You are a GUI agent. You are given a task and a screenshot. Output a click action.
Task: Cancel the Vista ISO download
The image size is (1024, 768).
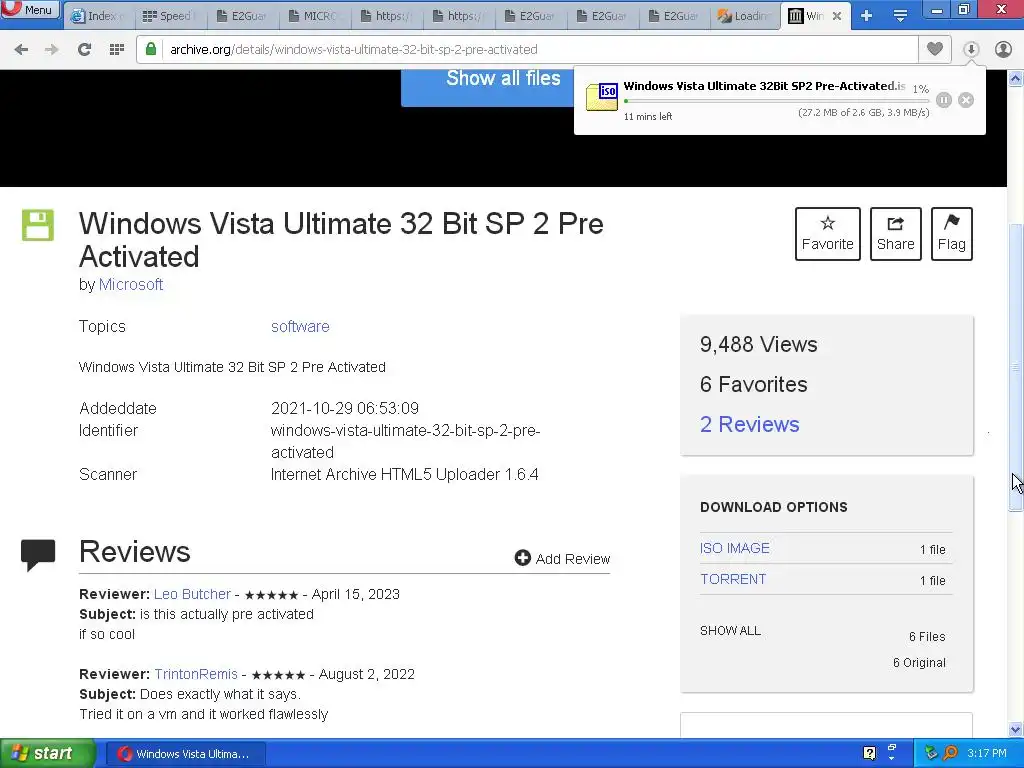tap(966, 100)
